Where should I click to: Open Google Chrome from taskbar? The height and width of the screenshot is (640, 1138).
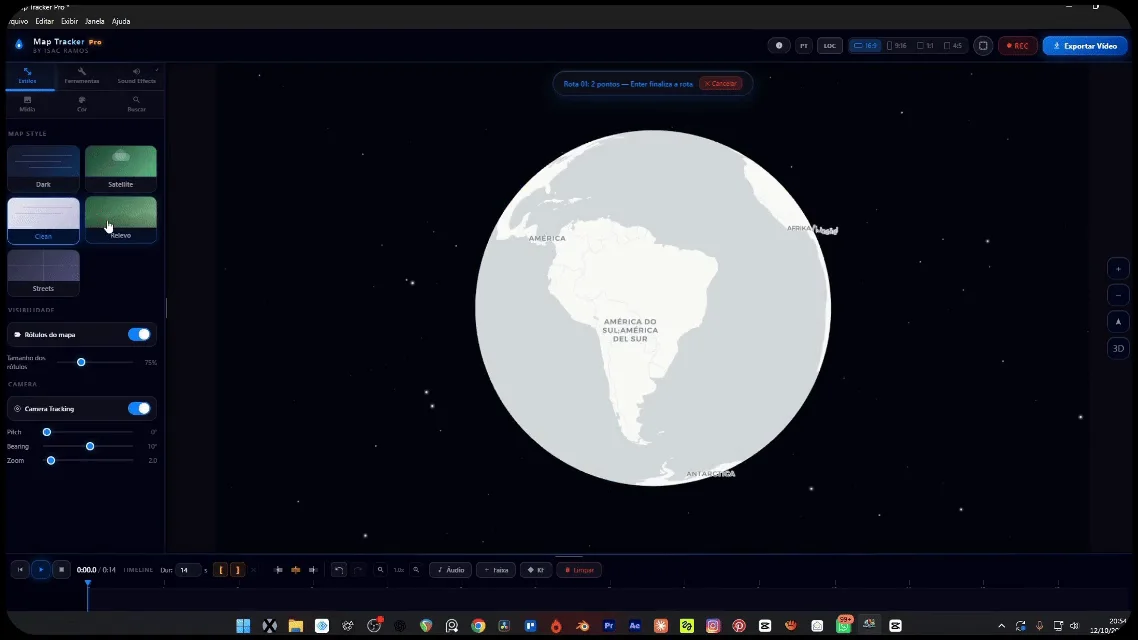point(478,625)
